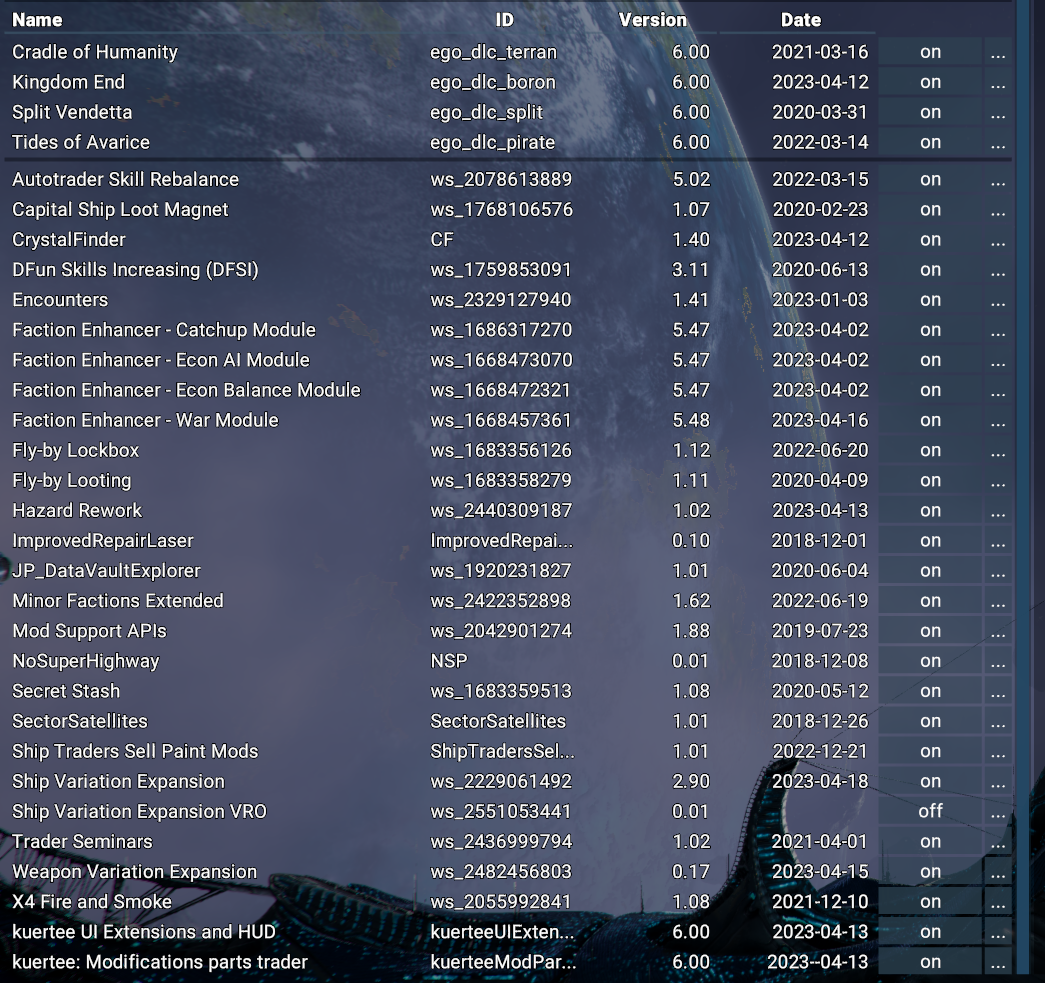This screenshot has height=983, width=1045.
Task: Toggle DFun Skills Increasing (DFSI) on/off
Action: coord(930,269)
